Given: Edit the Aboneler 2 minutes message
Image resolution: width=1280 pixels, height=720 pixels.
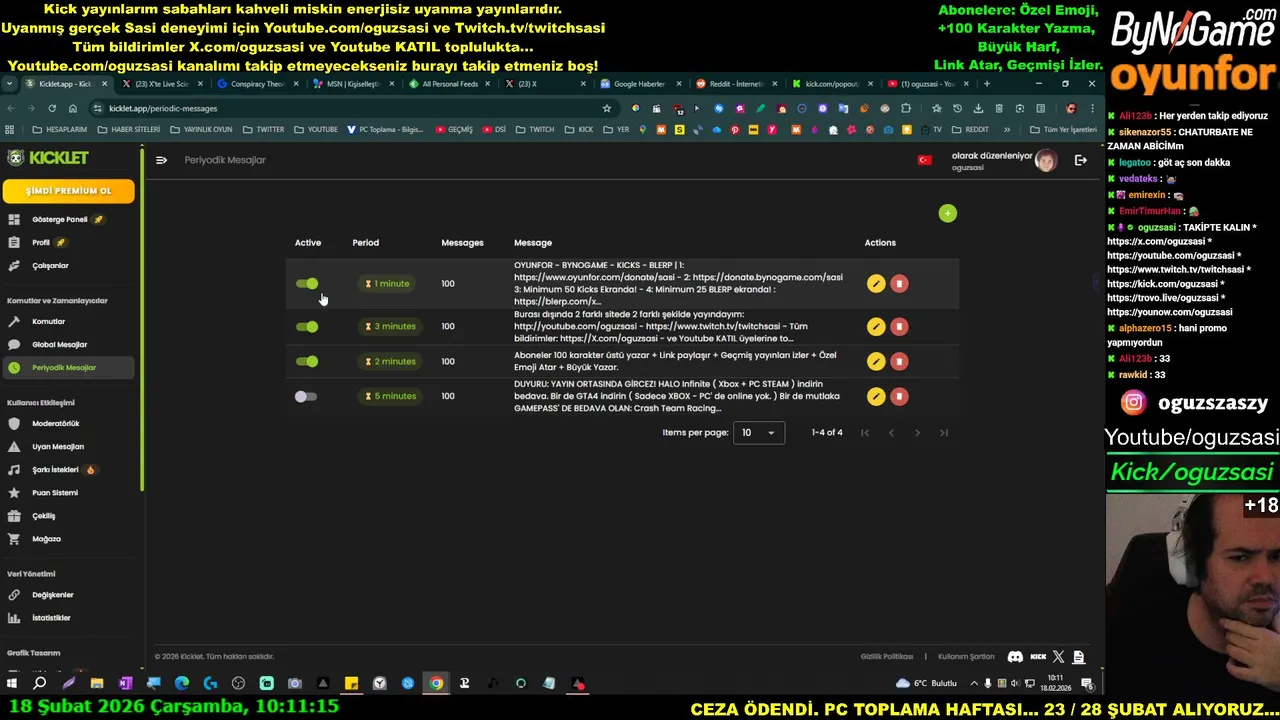Looking at the screenshot, I should (876, 361).
